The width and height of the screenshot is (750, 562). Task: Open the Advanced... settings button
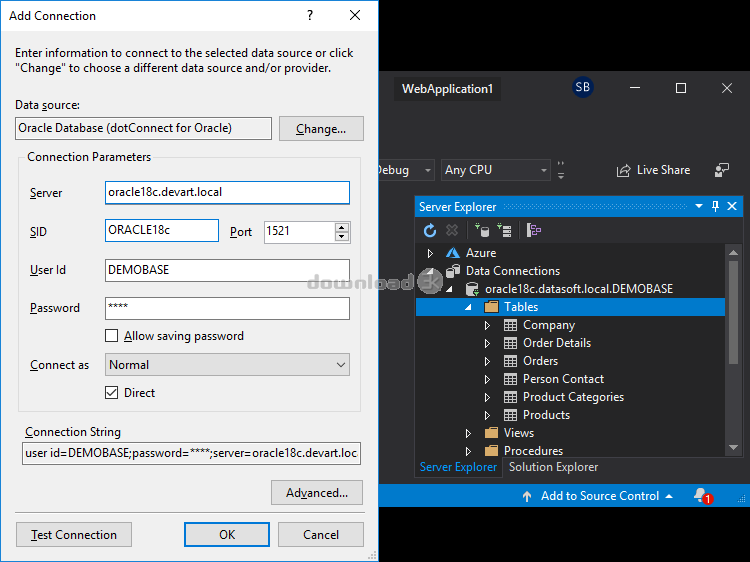(x=317, y=493)
